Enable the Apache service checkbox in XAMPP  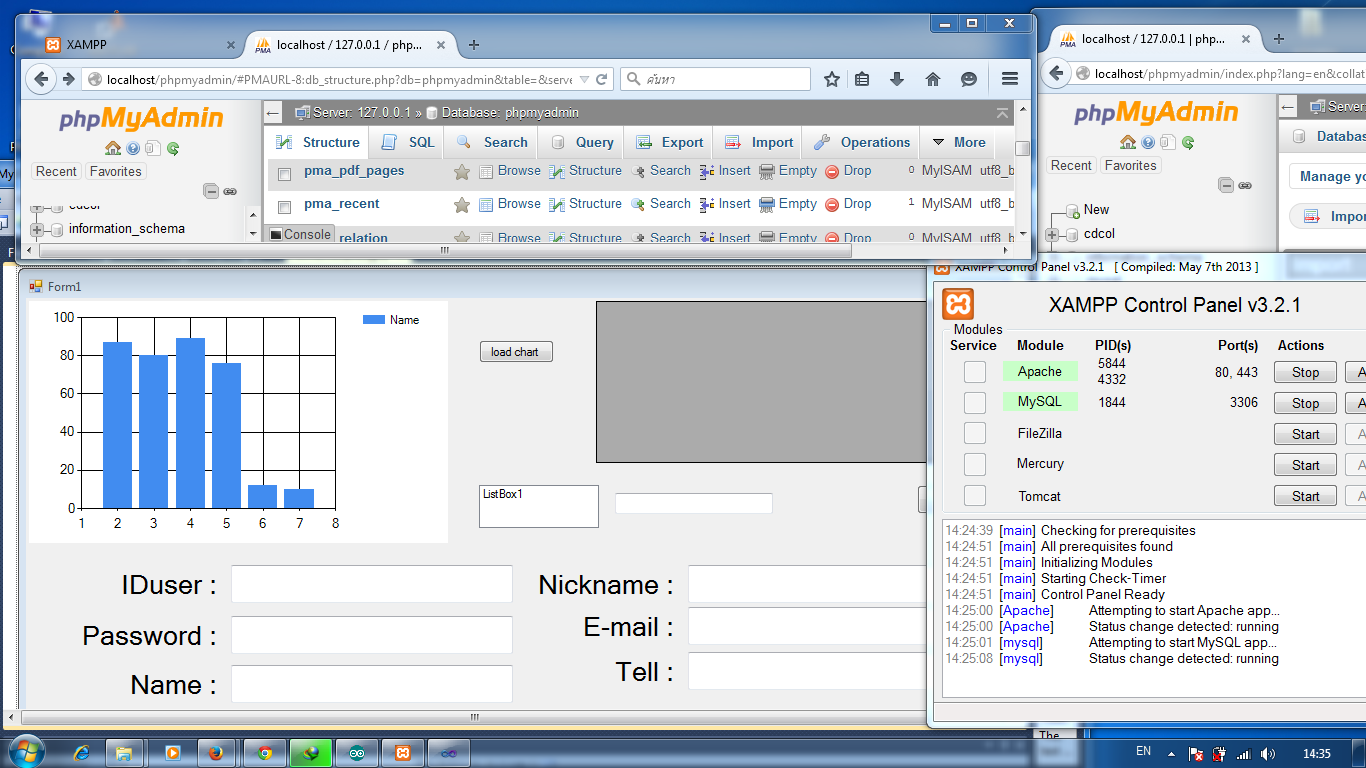click(974, 371)
